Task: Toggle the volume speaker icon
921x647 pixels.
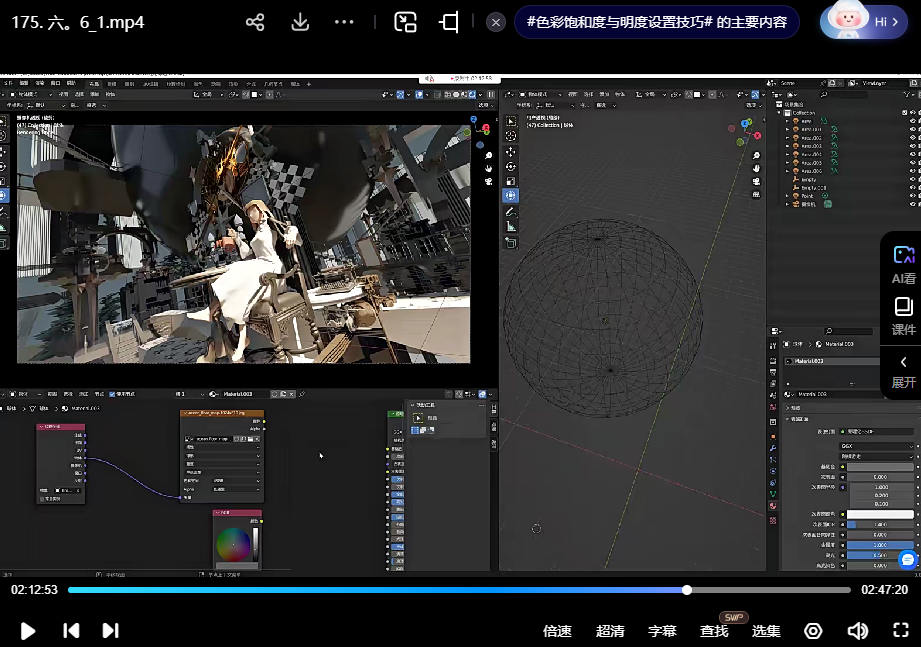Action: tap(857, 630)
